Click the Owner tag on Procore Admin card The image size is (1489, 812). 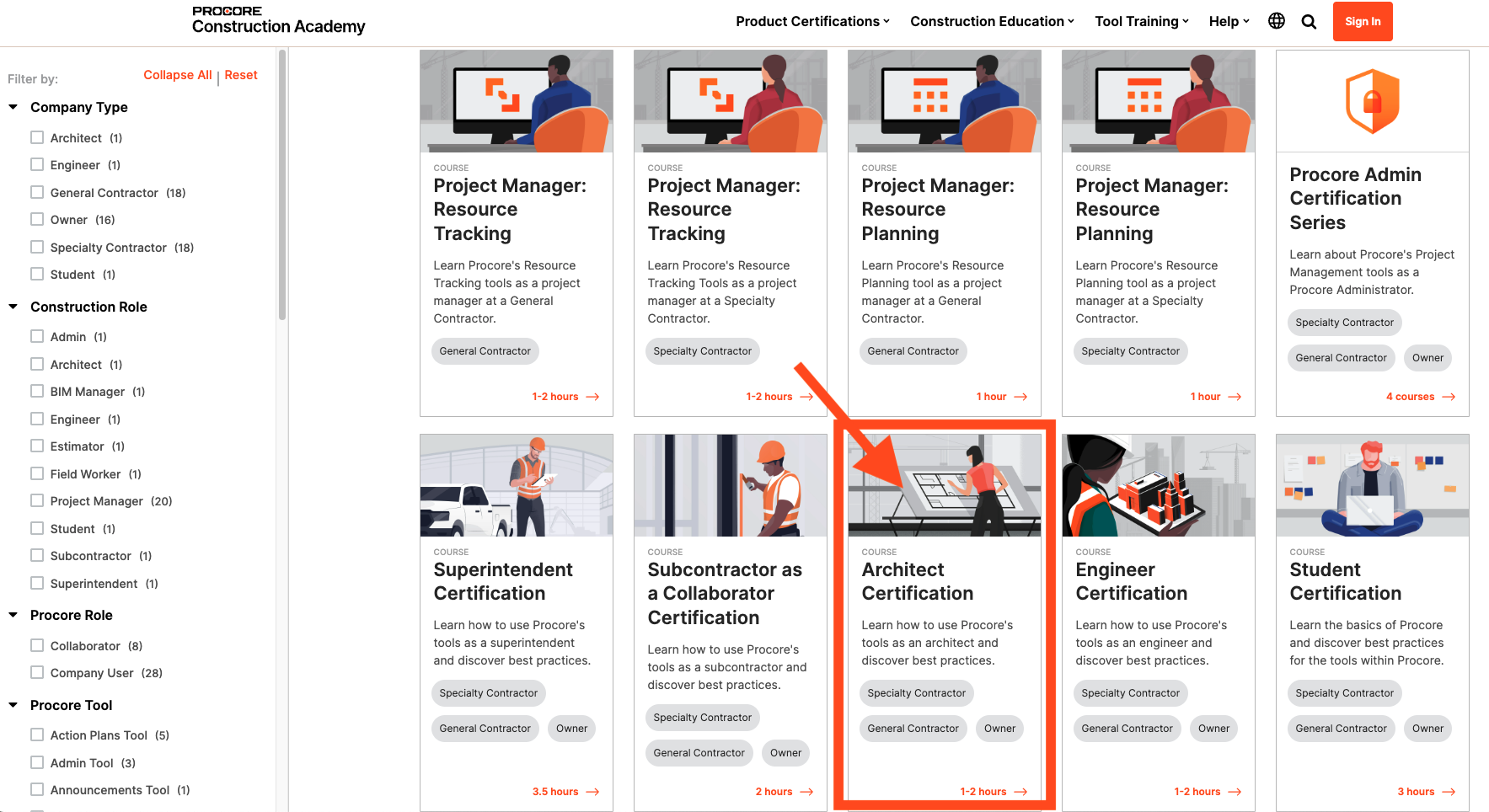tap(1427, 358)
